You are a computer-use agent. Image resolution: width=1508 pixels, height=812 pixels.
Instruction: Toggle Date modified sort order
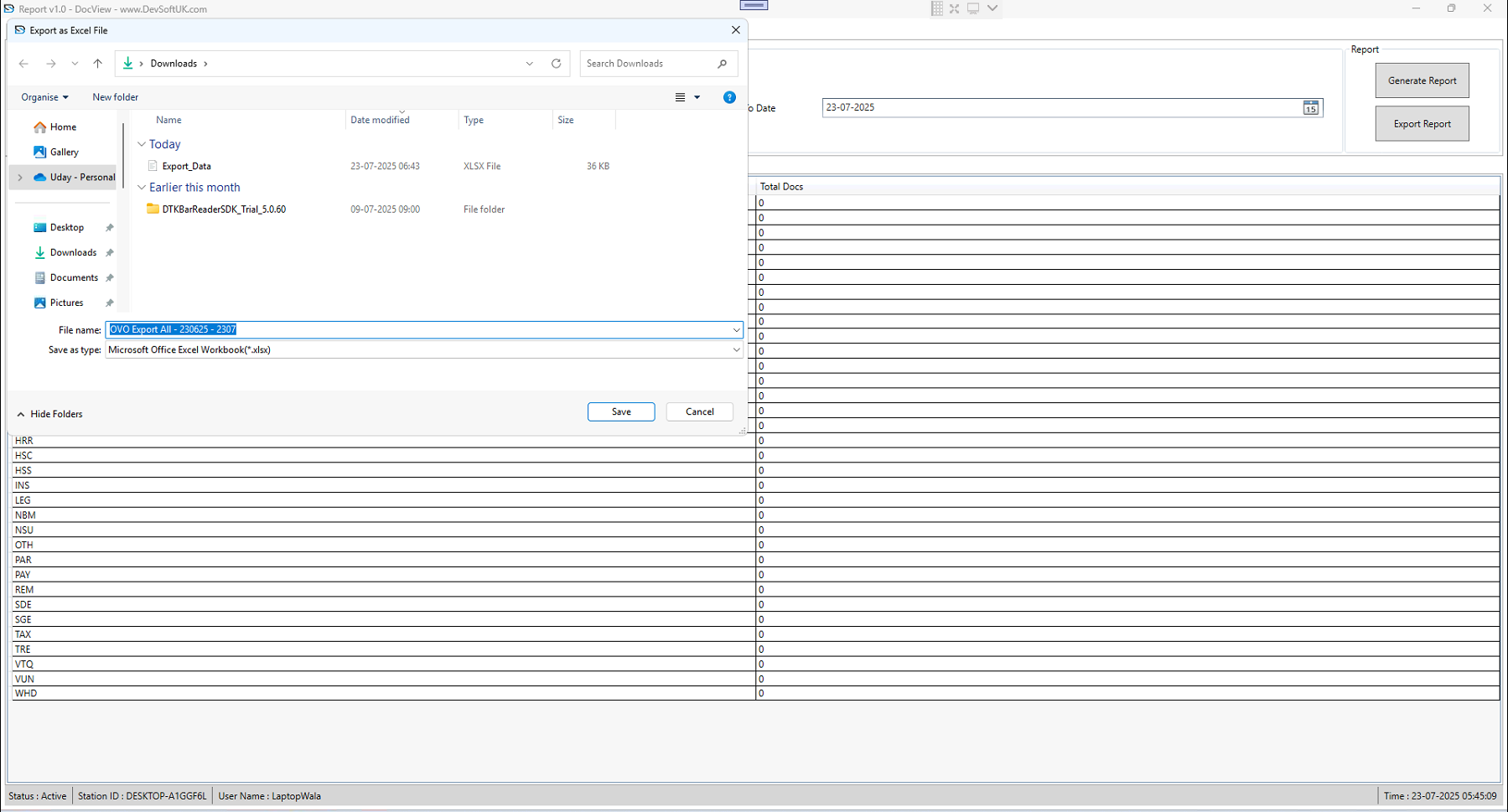pos(380,120)
